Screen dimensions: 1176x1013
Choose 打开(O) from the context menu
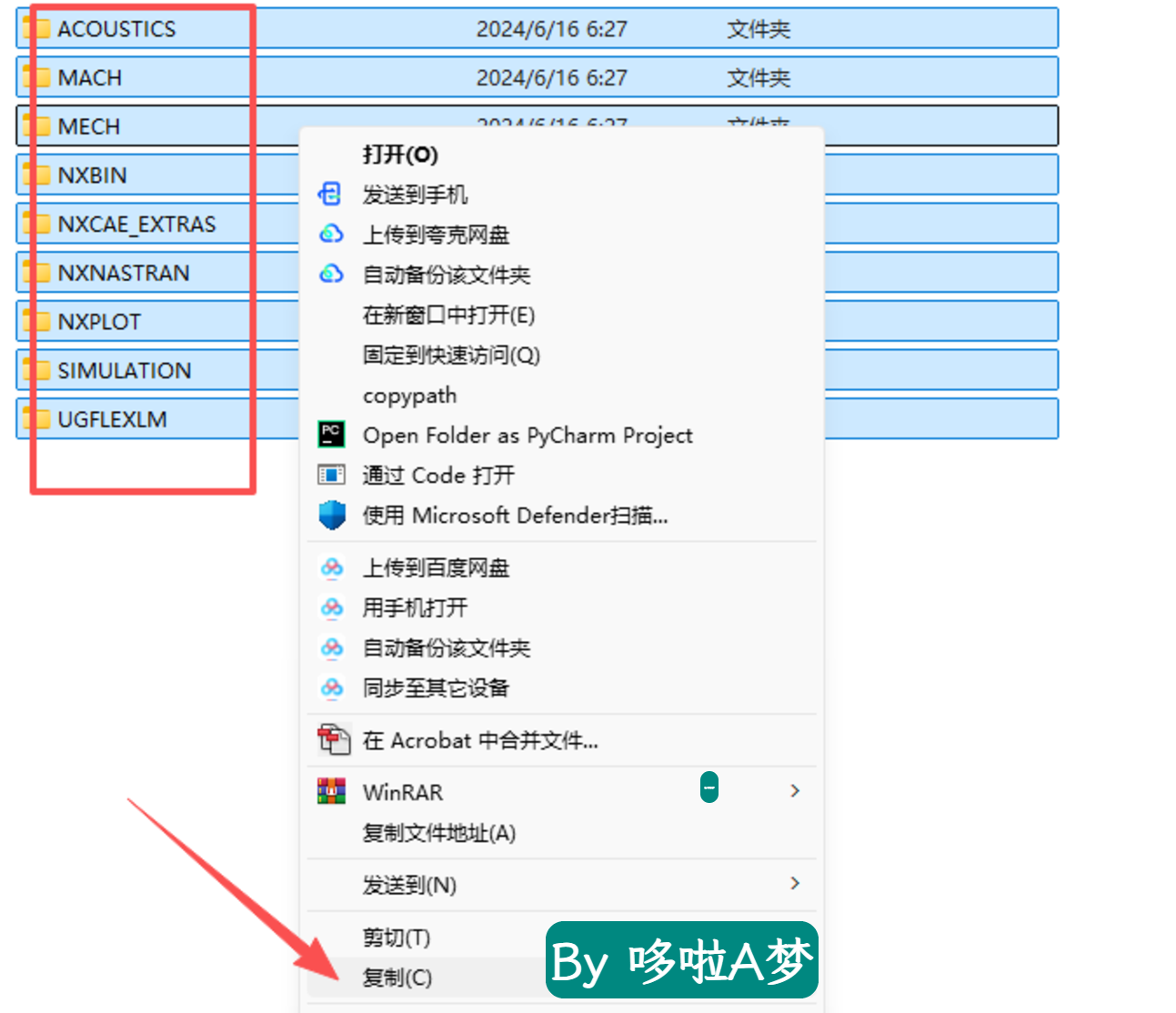(400, 154)
